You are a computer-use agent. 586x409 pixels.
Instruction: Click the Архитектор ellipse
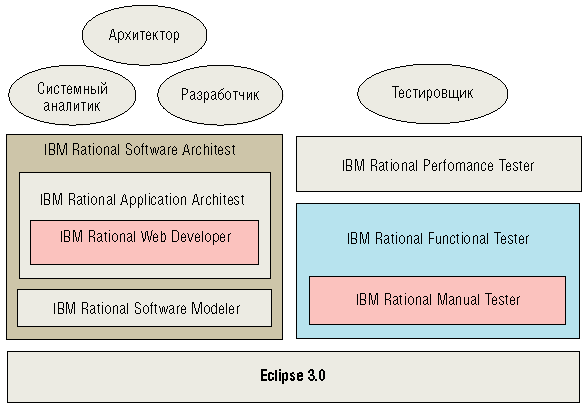(144, 35)
